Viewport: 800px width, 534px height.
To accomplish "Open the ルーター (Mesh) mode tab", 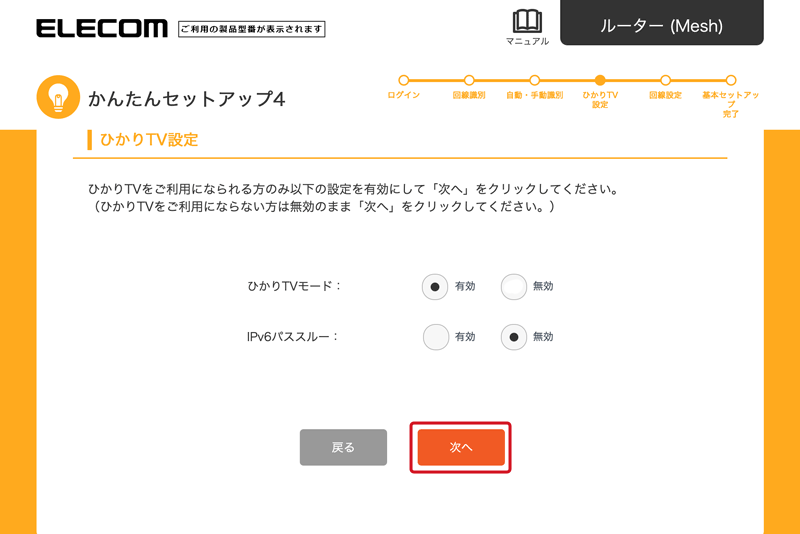I will pos(662,22).
